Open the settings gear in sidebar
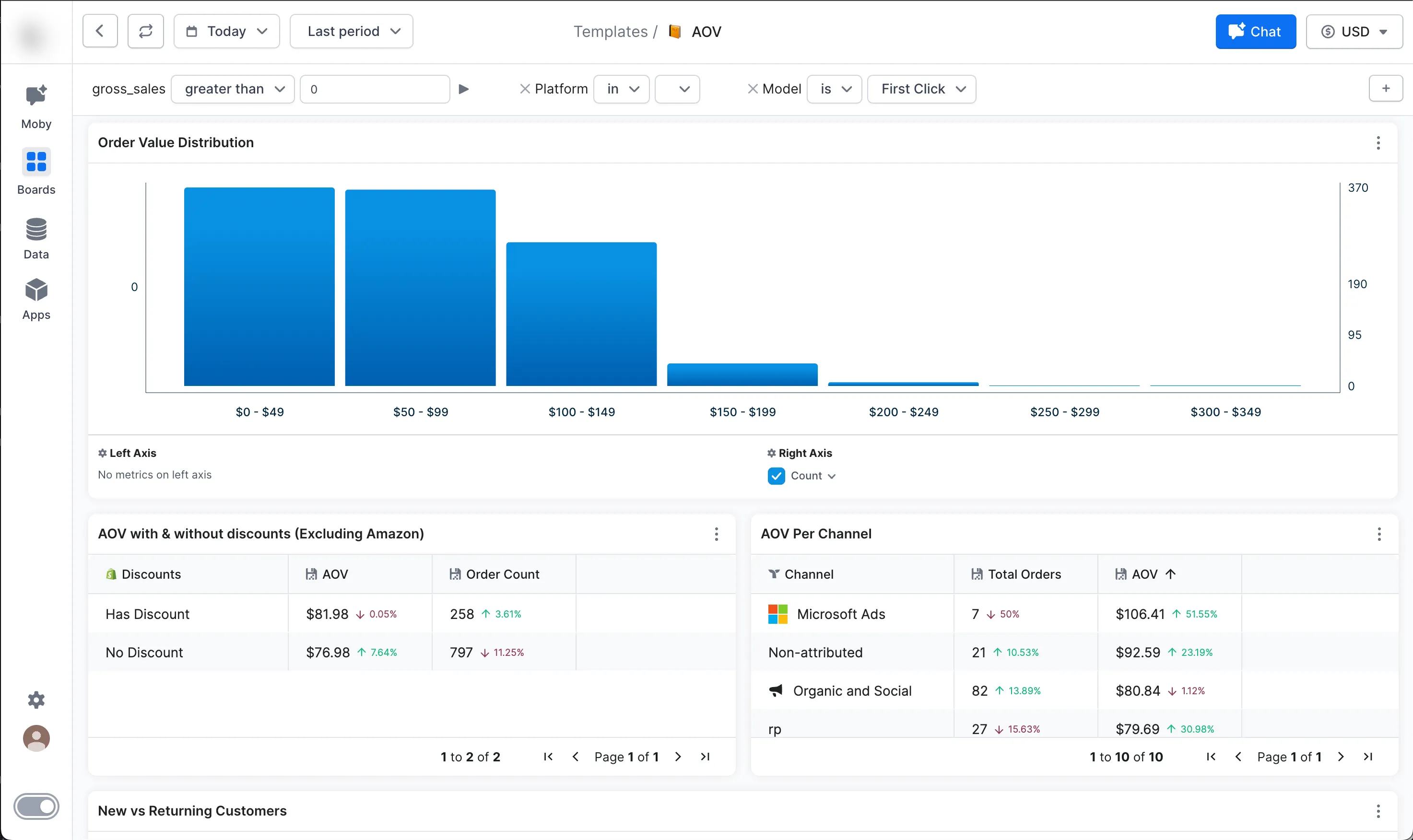1413x840 pixels. tap(36, 700)
